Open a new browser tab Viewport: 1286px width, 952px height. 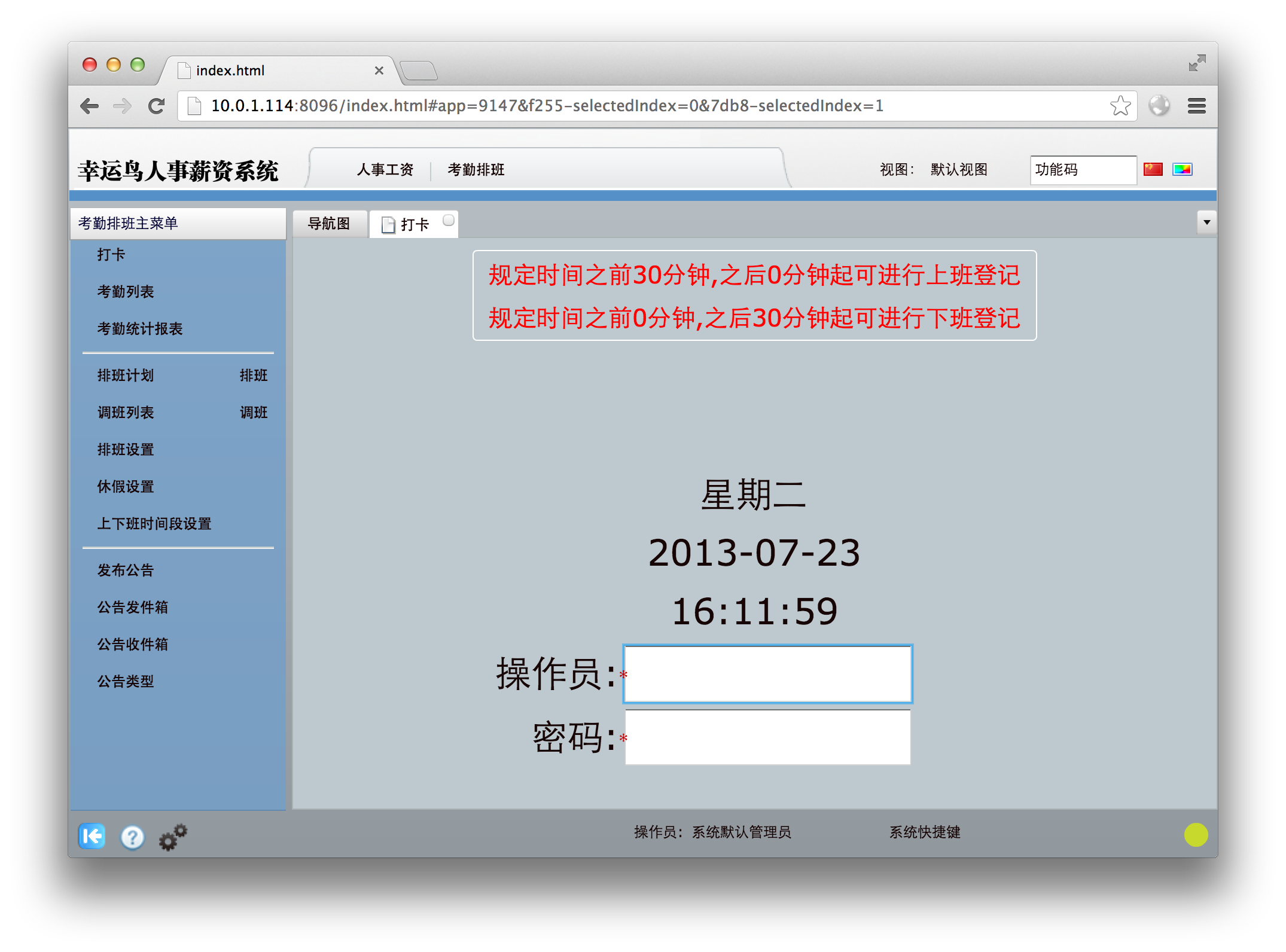click(418, 71)
